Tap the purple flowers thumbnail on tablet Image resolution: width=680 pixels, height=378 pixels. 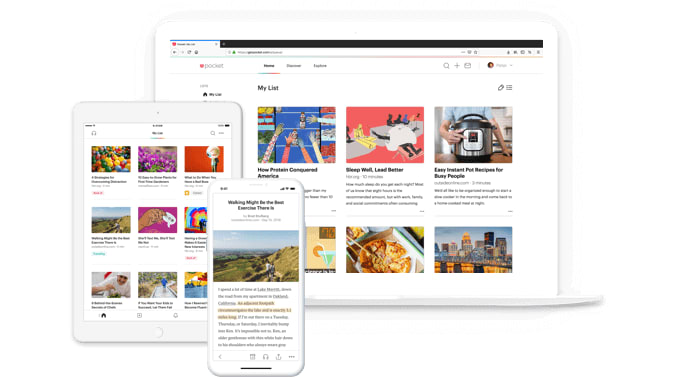157,159
